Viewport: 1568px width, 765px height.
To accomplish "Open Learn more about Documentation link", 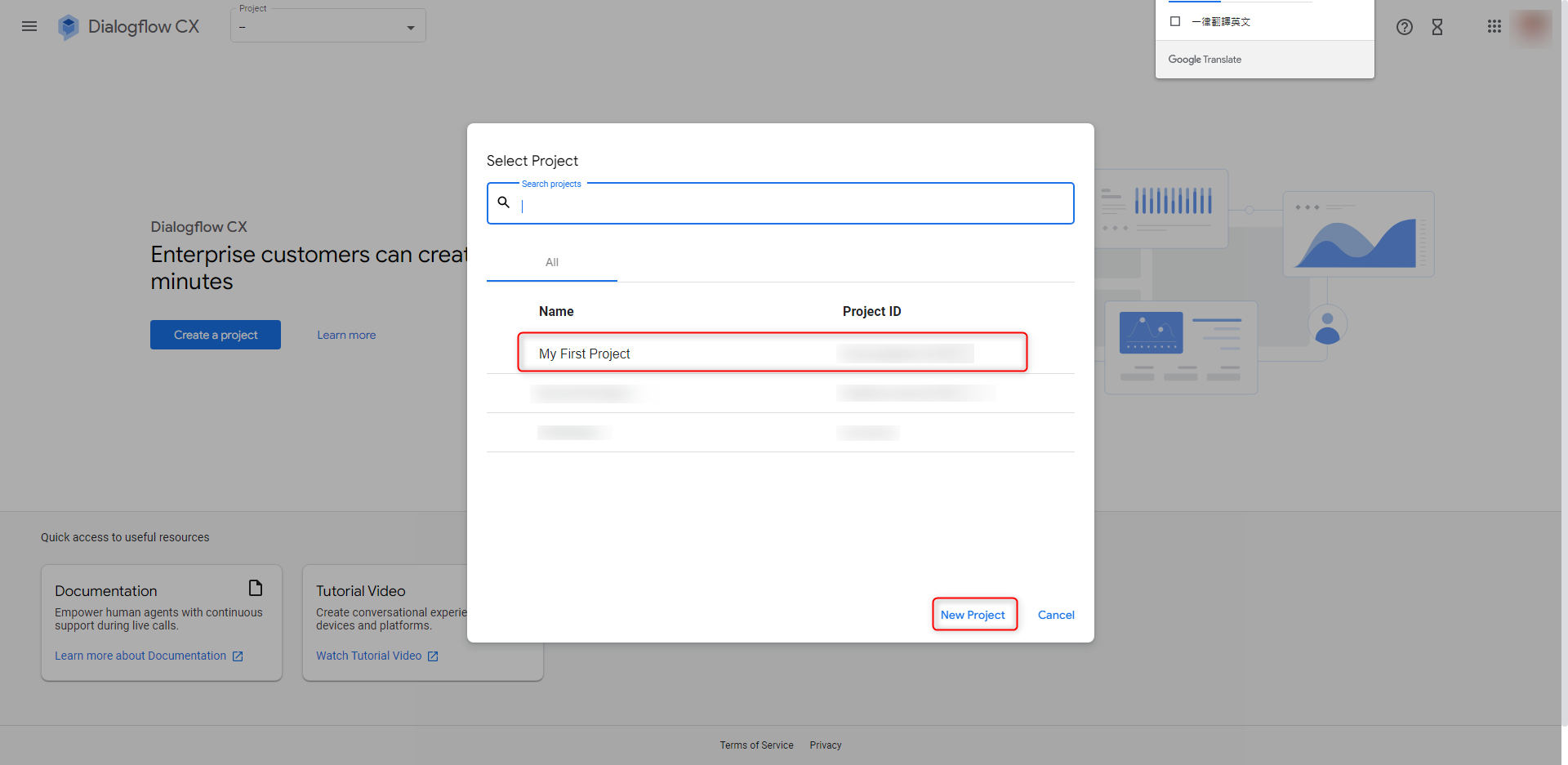I will click(x=140, y=656).
